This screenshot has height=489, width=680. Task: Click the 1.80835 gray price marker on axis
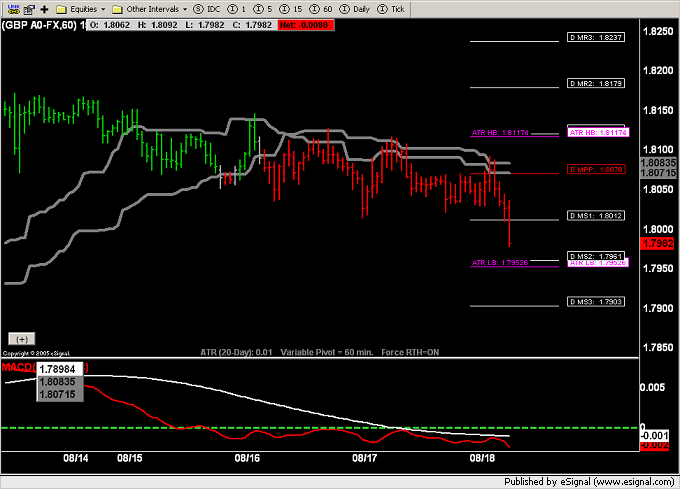[x=658, y=163]
